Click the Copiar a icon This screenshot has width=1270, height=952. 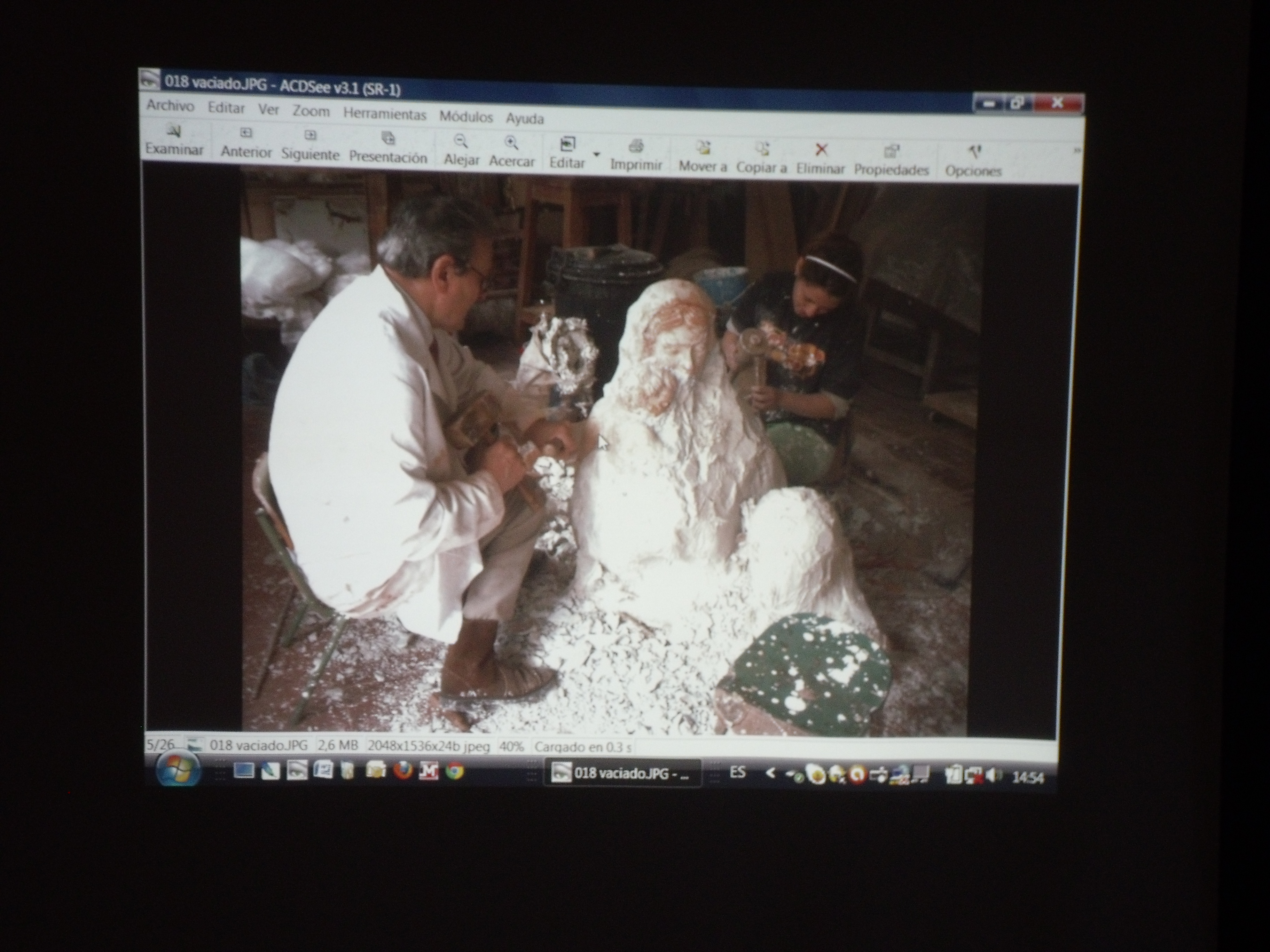click(762, 149)
